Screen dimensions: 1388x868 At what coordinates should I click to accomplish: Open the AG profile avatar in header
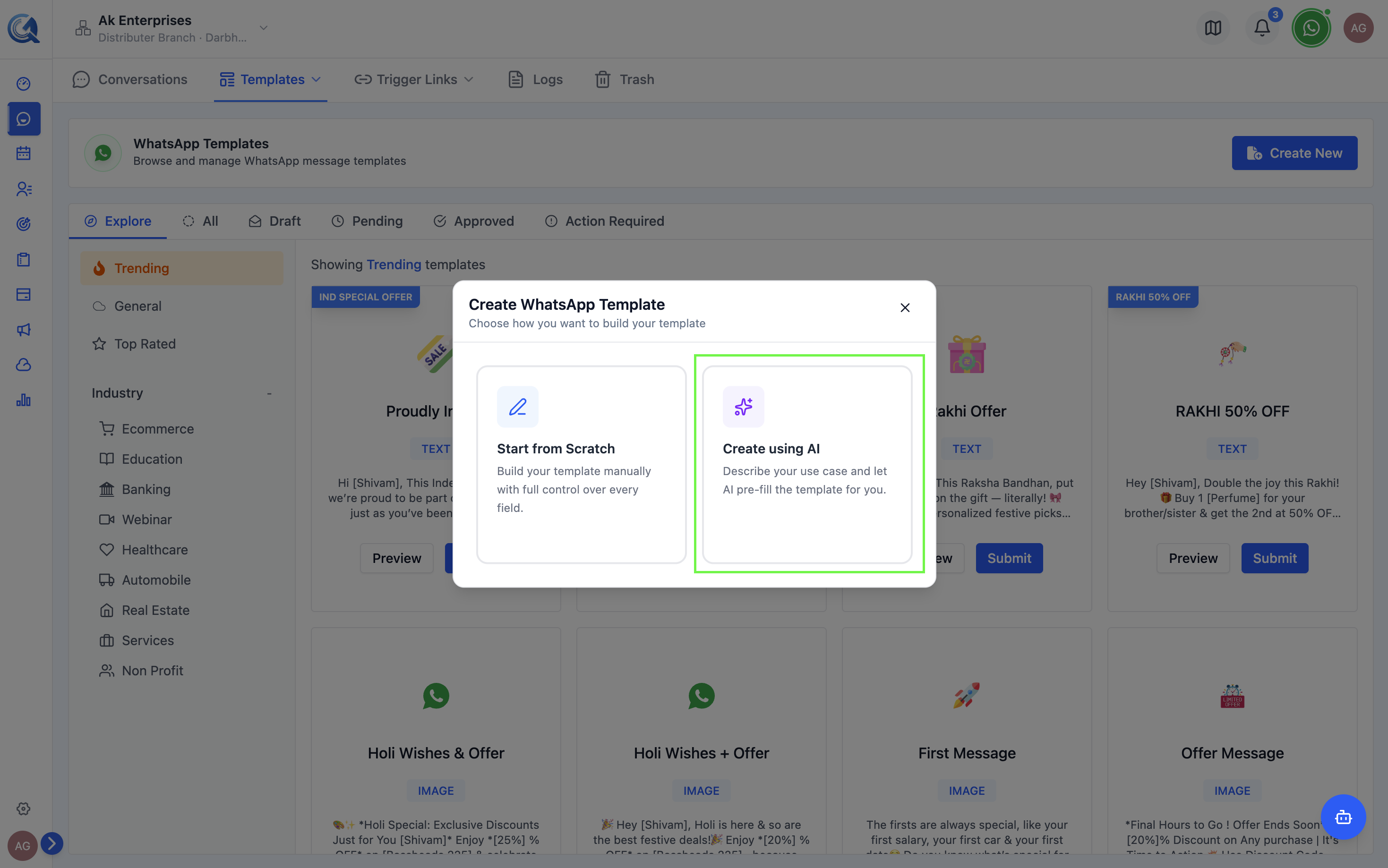click(x=1358, y=27)
